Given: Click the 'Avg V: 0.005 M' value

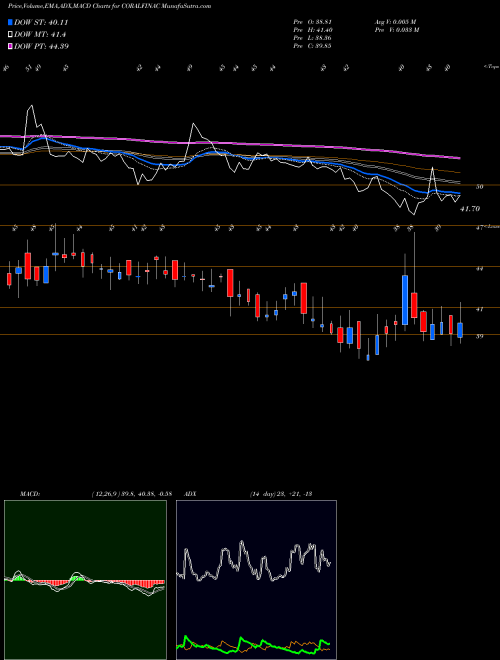Looking at the screenshot, I should point(395,21).
